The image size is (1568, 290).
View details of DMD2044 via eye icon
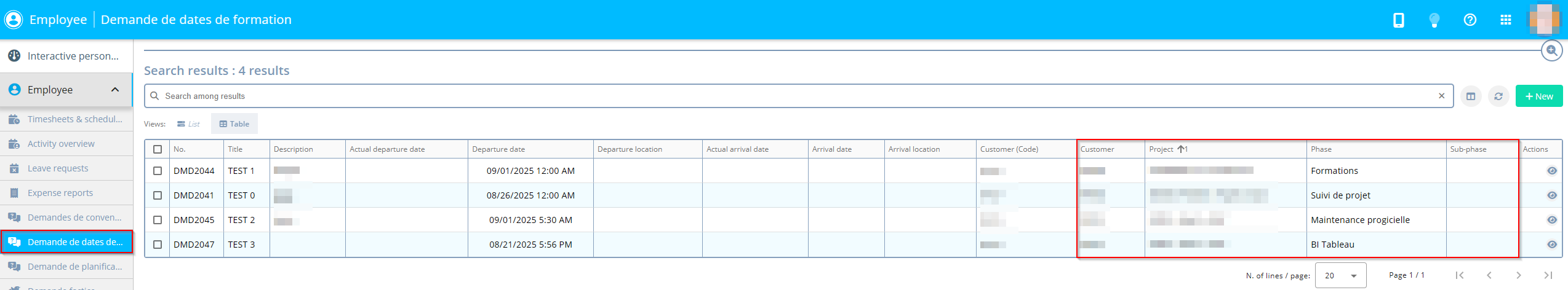click(1551, 171)
